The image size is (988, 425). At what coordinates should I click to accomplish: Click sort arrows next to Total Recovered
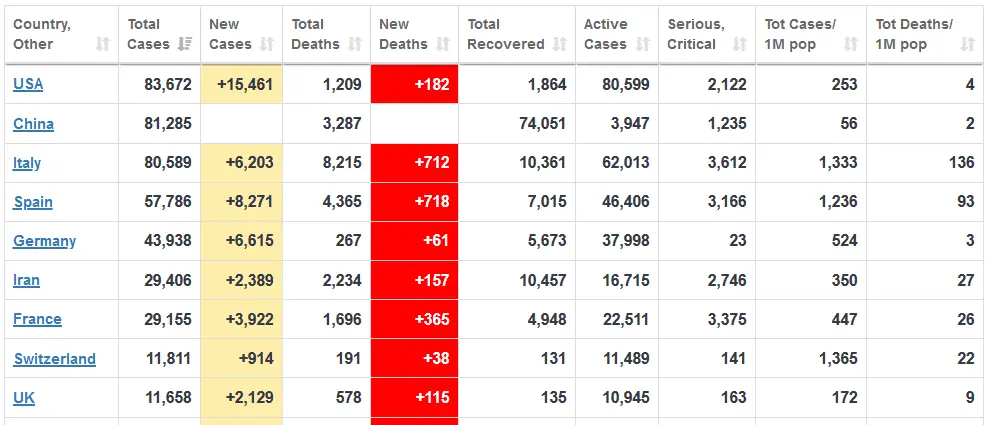point(560,44)
